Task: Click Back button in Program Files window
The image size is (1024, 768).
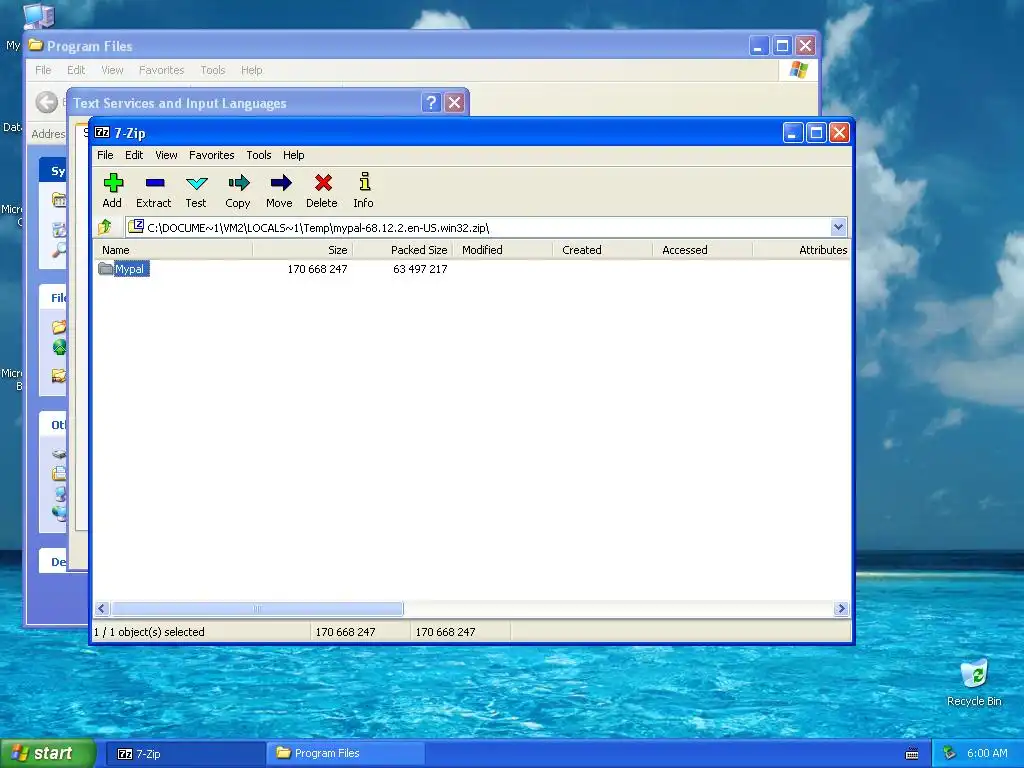Action: click(46, 102)
